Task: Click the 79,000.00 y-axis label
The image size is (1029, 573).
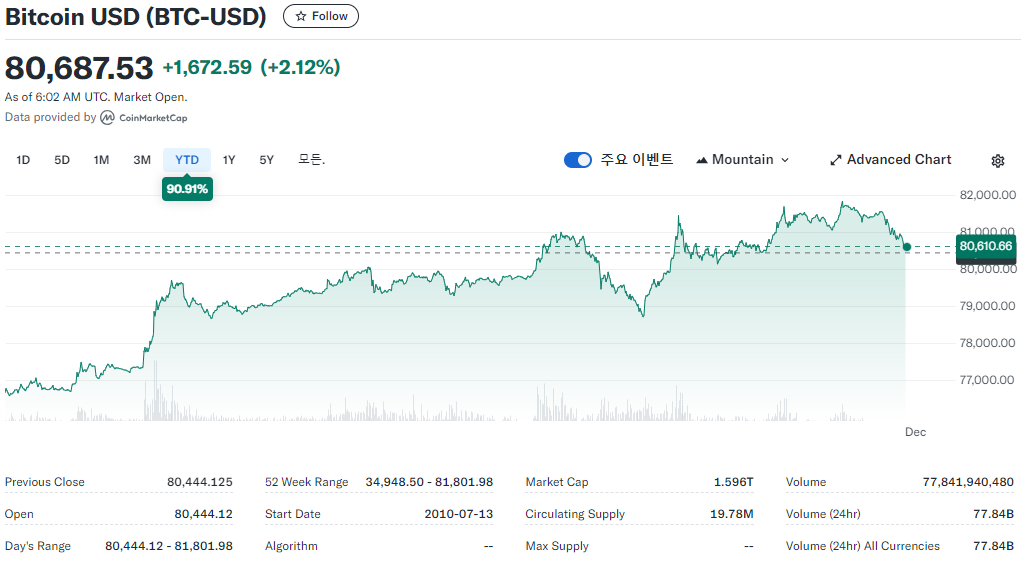Action: [x=987, y=306]
